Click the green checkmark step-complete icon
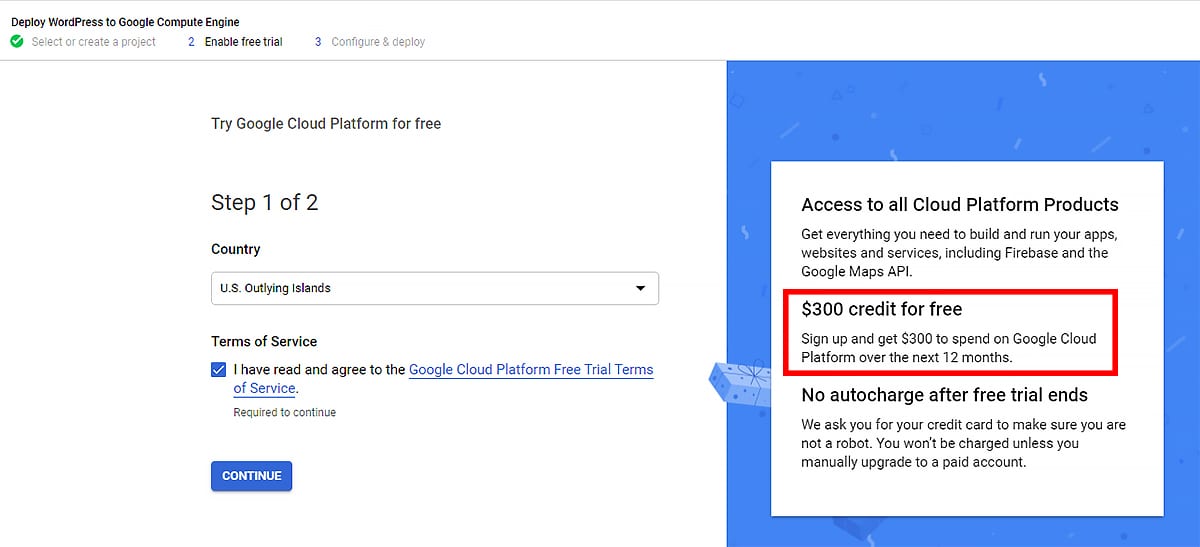1200x547 pixels. (16, 42)
